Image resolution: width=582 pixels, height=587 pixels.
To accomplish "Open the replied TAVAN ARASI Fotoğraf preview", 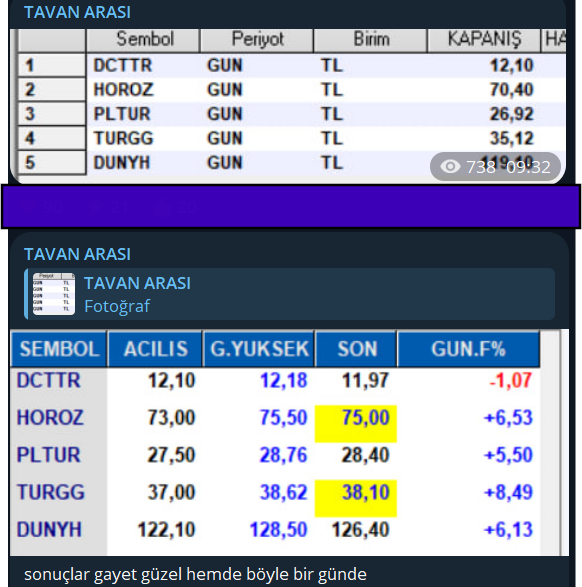I will (289, 294).
